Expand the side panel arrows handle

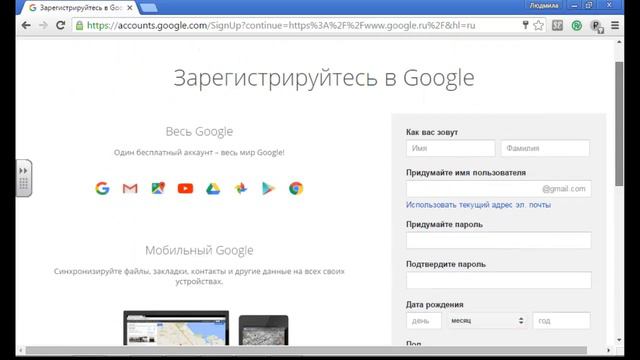click(x=23, y=171)
